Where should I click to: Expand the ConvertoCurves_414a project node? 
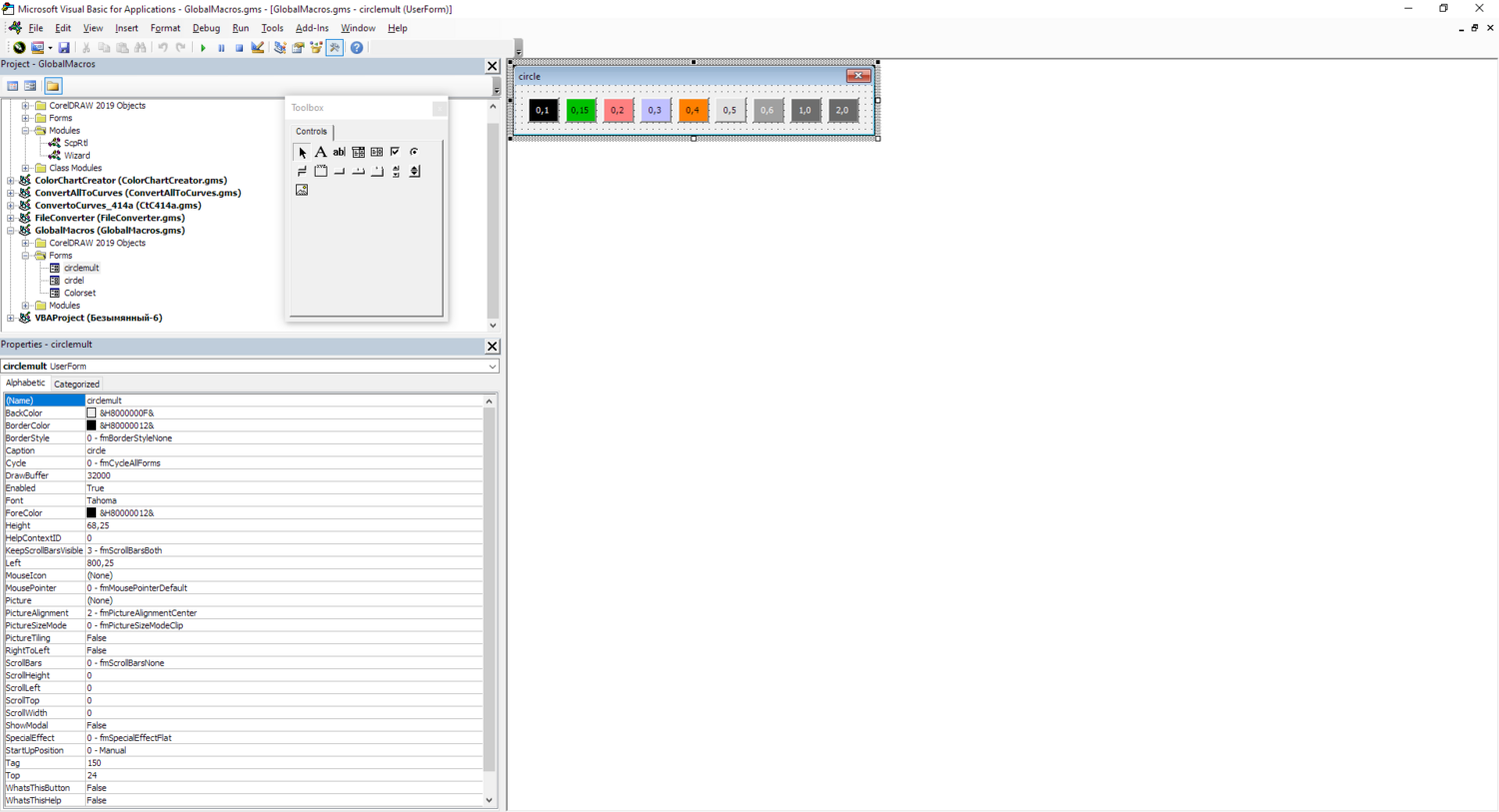[x=11, y=206]
